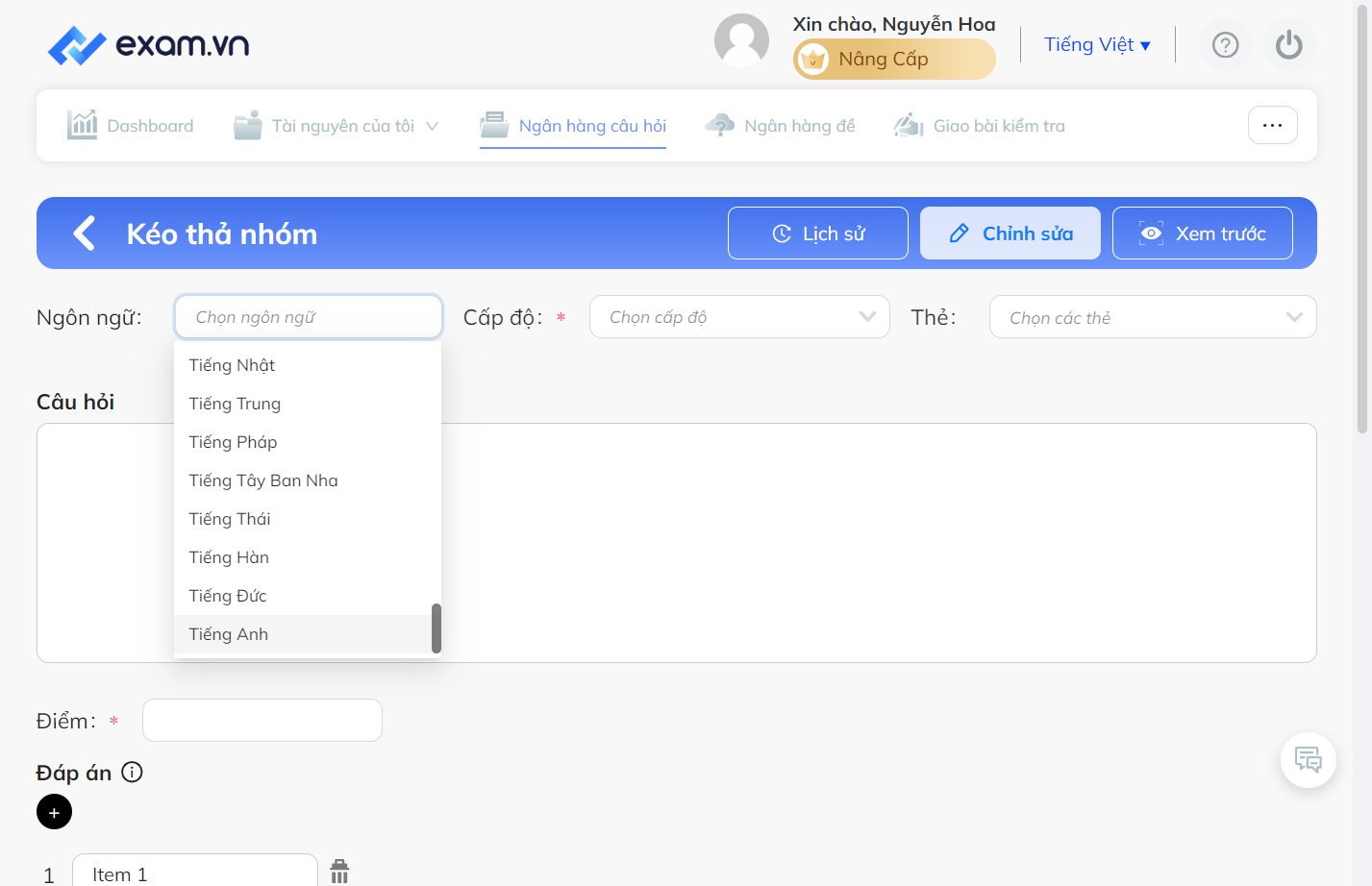Image resolution: width=1372 pixels, height=886 pixels.
Task: Click the Điểm score input field
Action: tap(262, 720)
